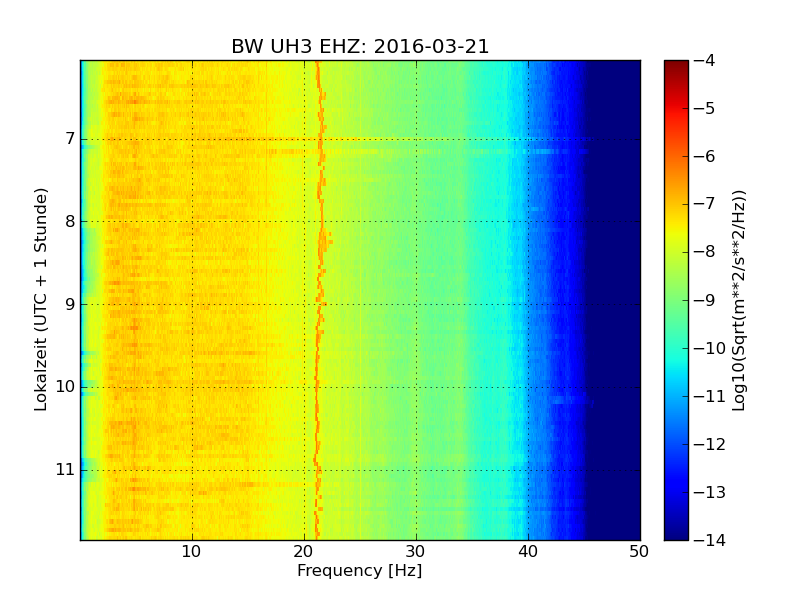Click the dark blue region above 45 Hz
The width and height of the screenshot is (800, 600).
612,300
